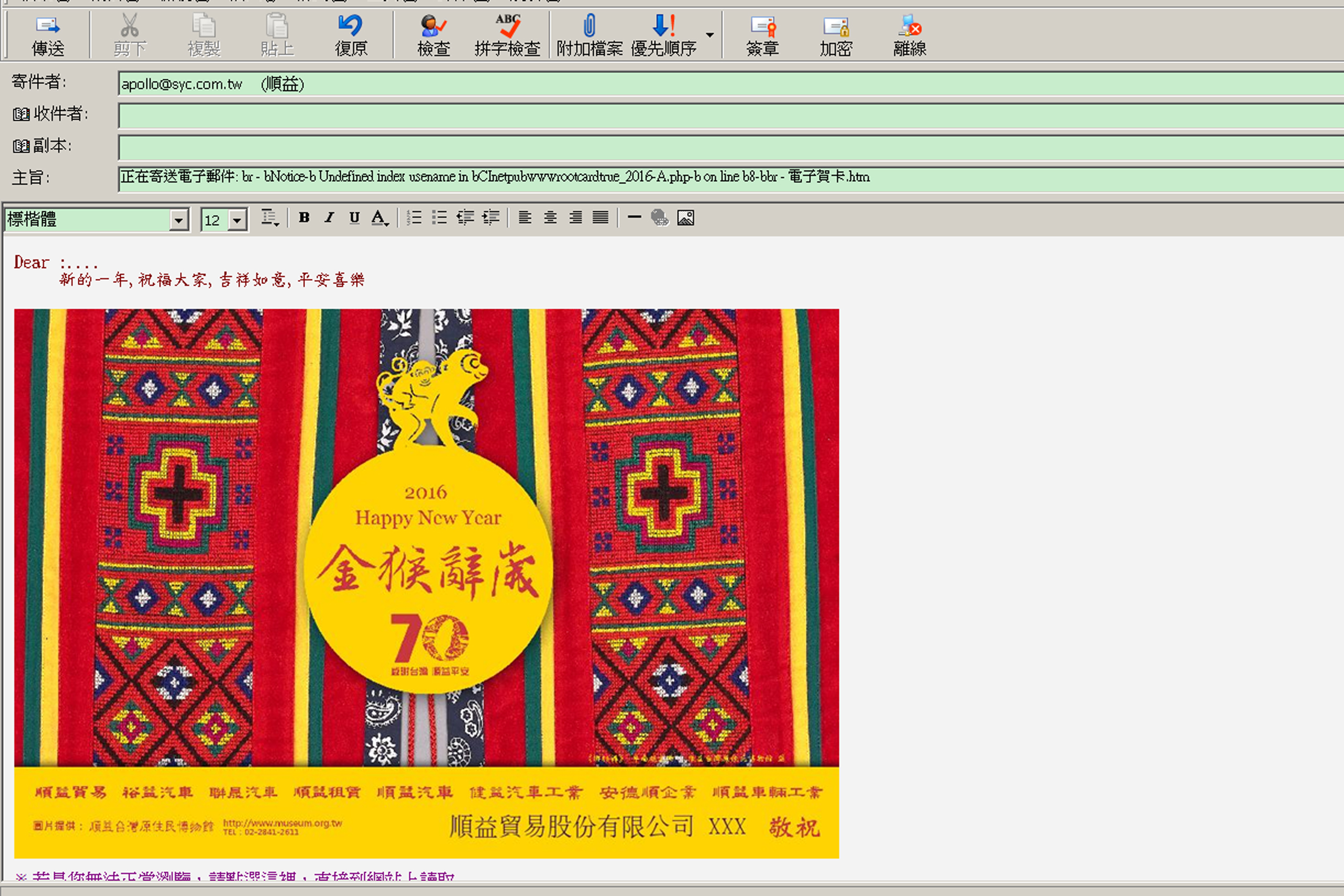The width and height of the screenshot is (1344, 896).
Task: Open the font color picker
Action: (x=380, y=218)
